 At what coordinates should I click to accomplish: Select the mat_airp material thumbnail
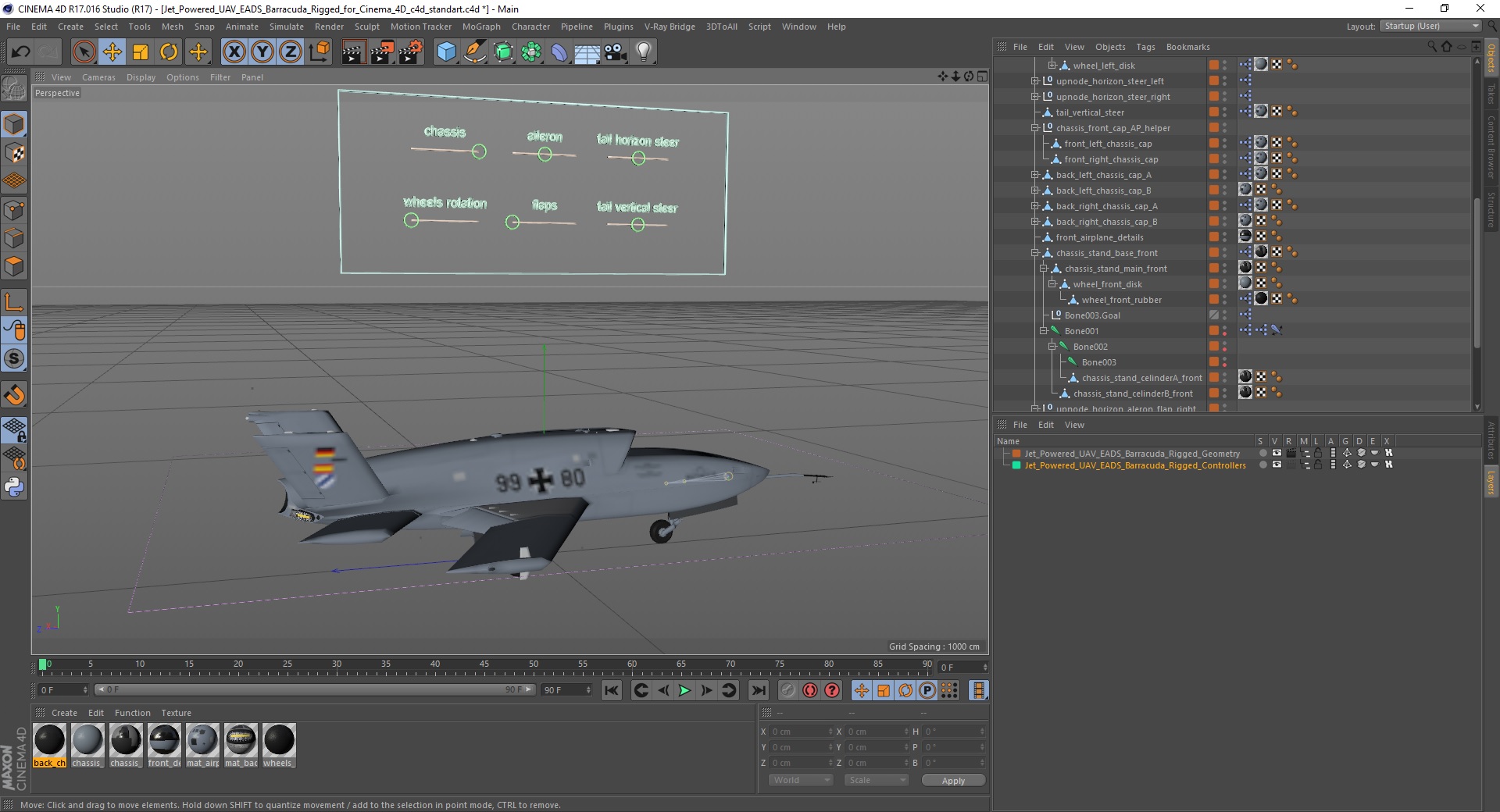(202, 740)
